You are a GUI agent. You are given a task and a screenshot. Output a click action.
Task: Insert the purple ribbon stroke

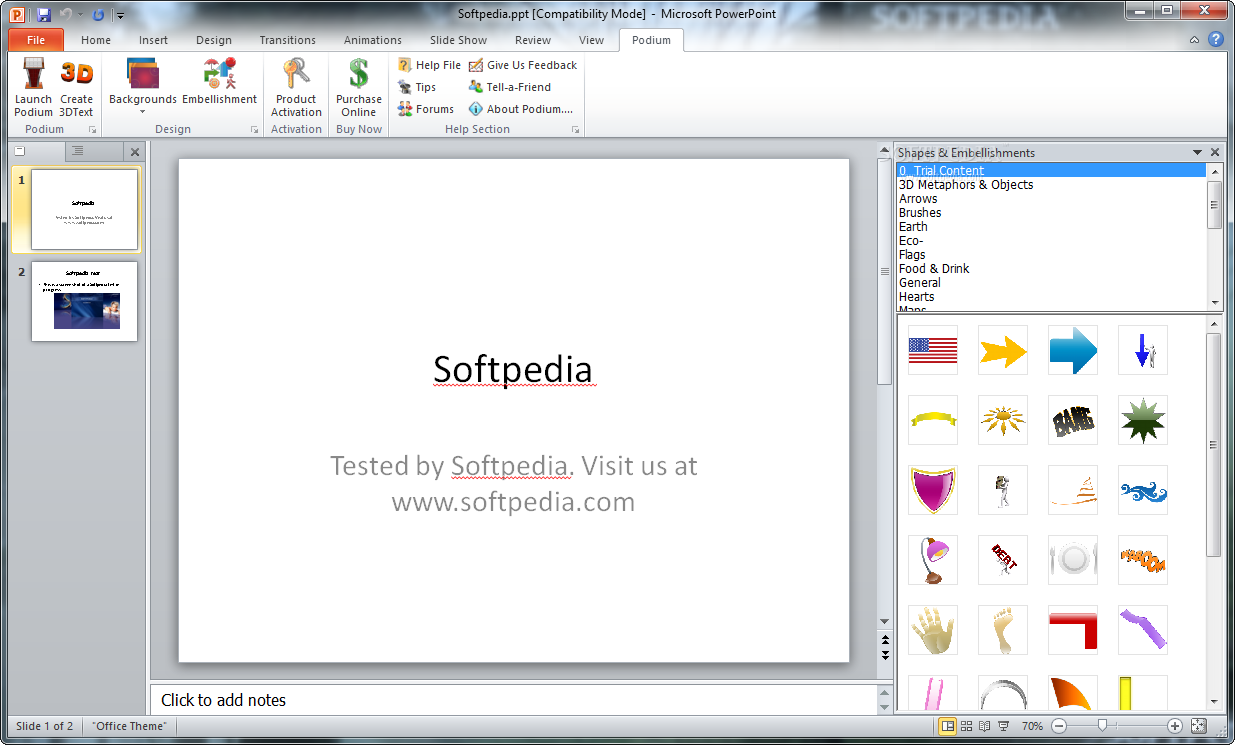click(x=1143, y=630)
